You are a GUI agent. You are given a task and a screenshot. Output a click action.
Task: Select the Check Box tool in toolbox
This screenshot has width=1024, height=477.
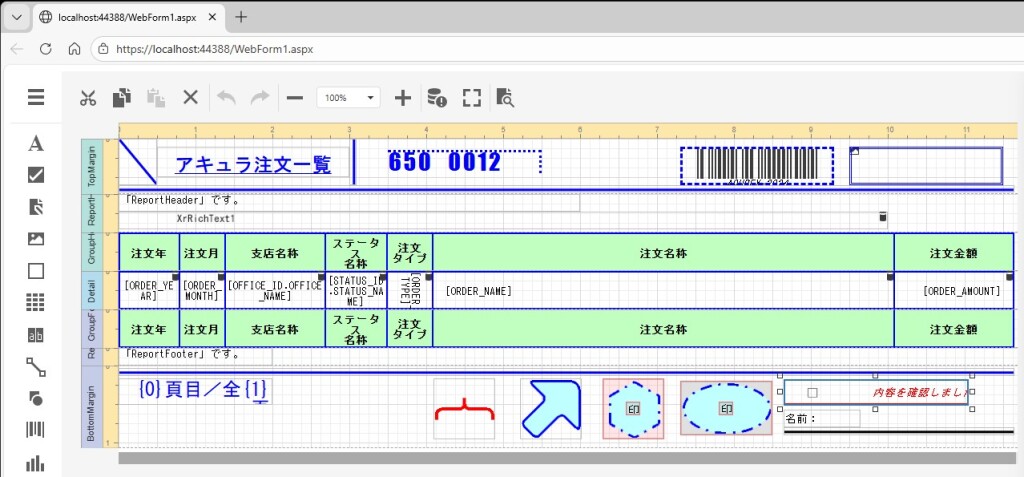tap(36, 175)
